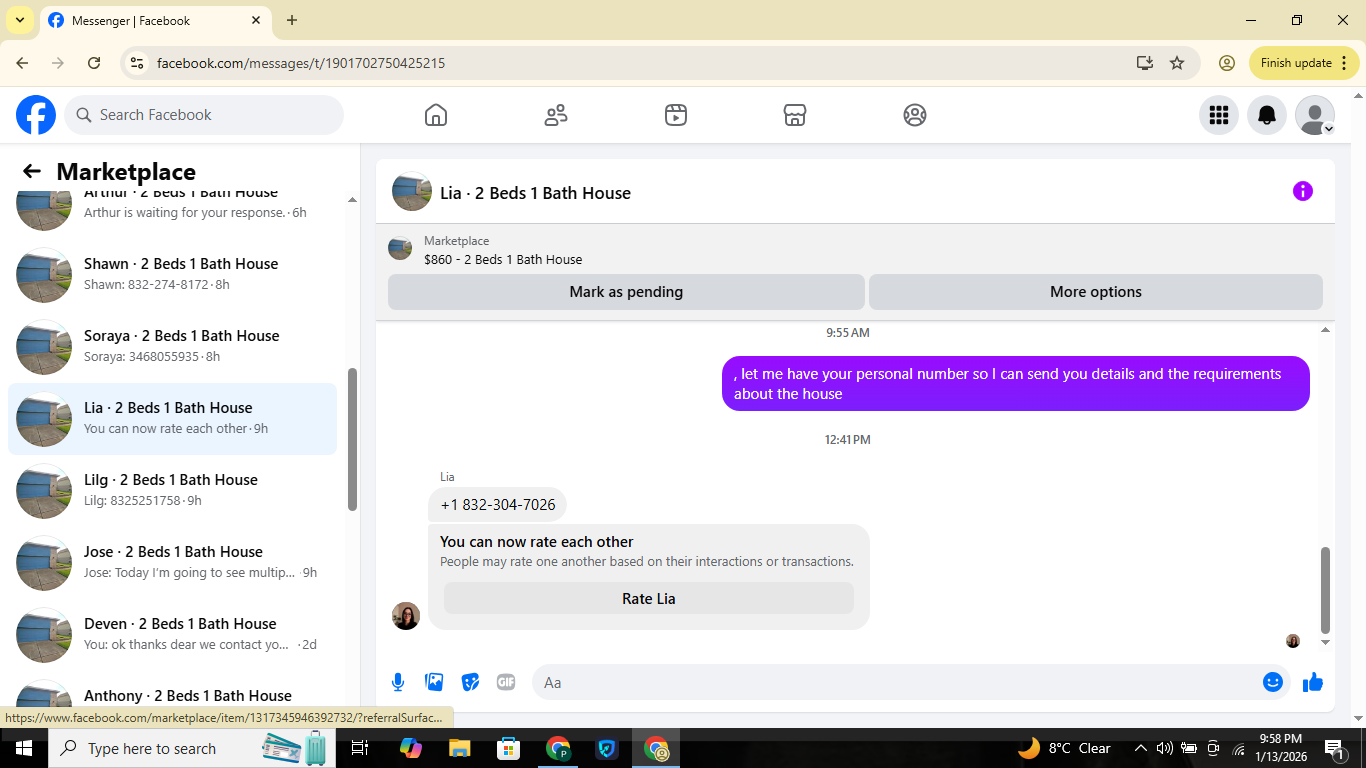This screenshot has height=768, width=1366.
Task: Select the Messenger | Facebook tab
Action: pos(155,20)
